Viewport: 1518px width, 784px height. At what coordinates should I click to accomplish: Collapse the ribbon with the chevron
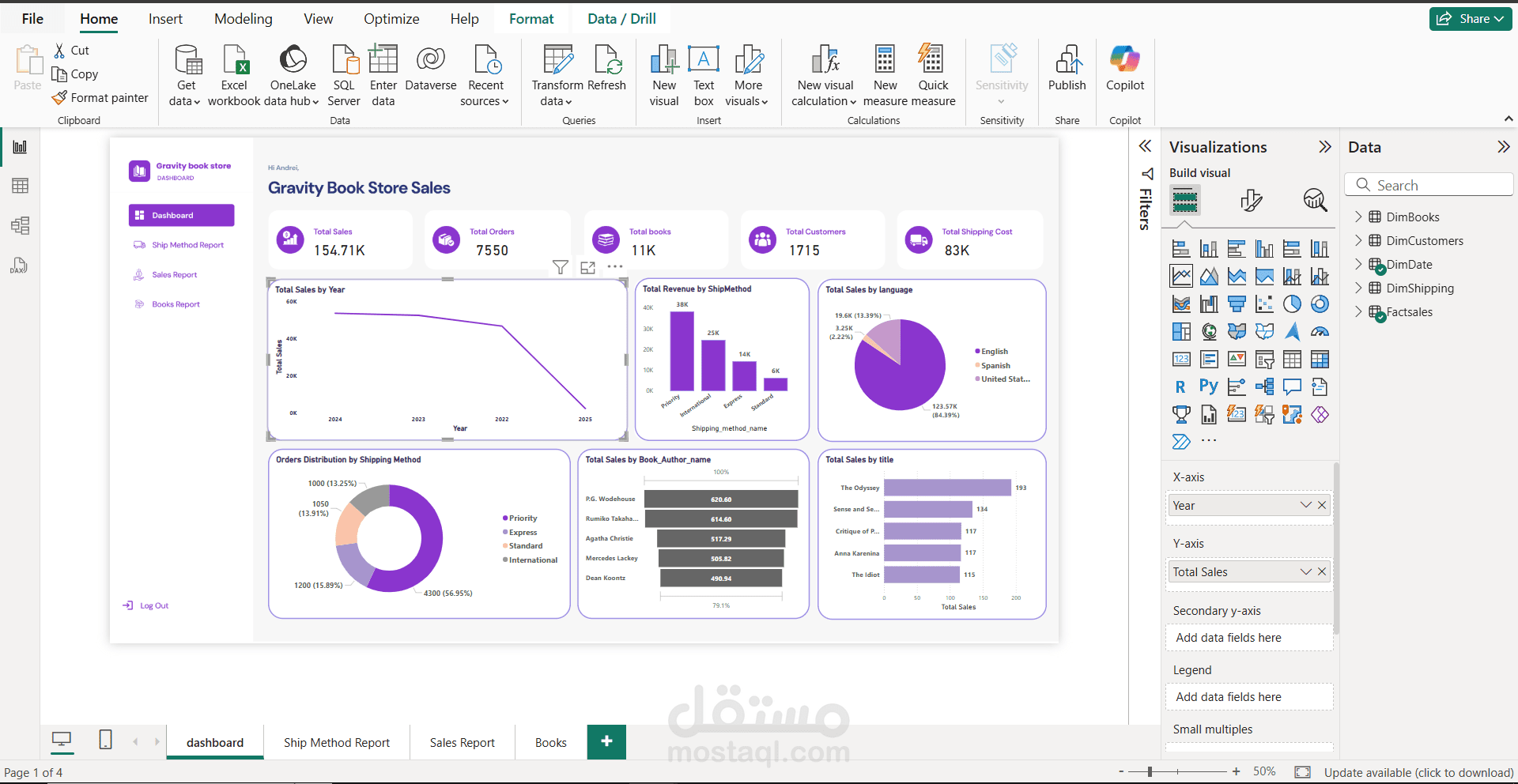[1509, 119]
